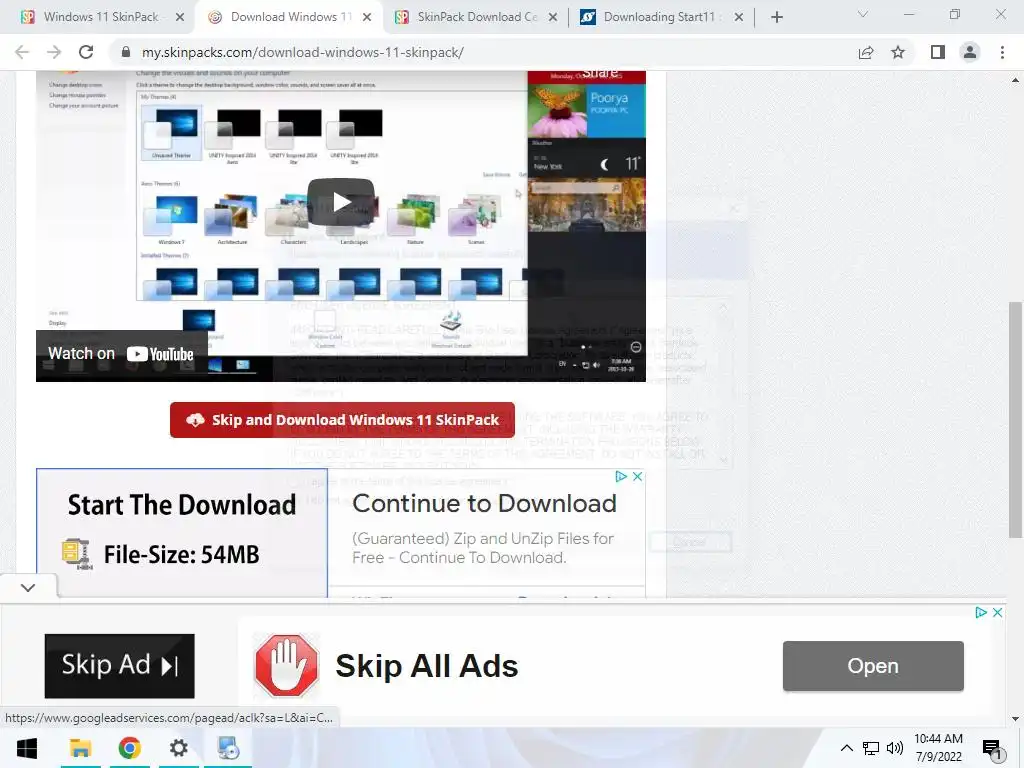Play the YouTube video
This screenshot has height=768, width=1024.
click(341, 201)
